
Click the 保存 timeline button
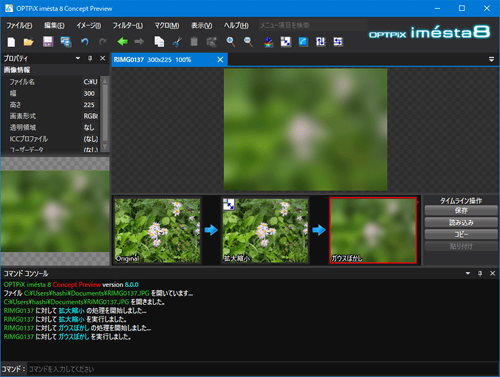click(x=461, y=211)
